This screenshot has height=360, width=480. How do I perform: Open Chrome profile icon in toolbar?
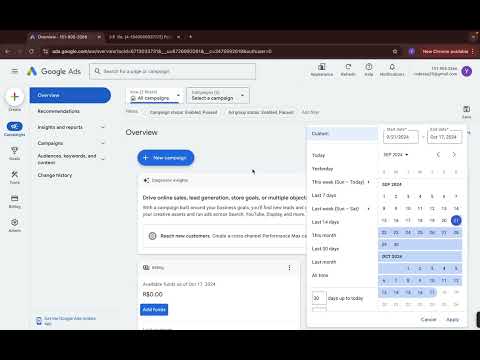click(412, 51)
